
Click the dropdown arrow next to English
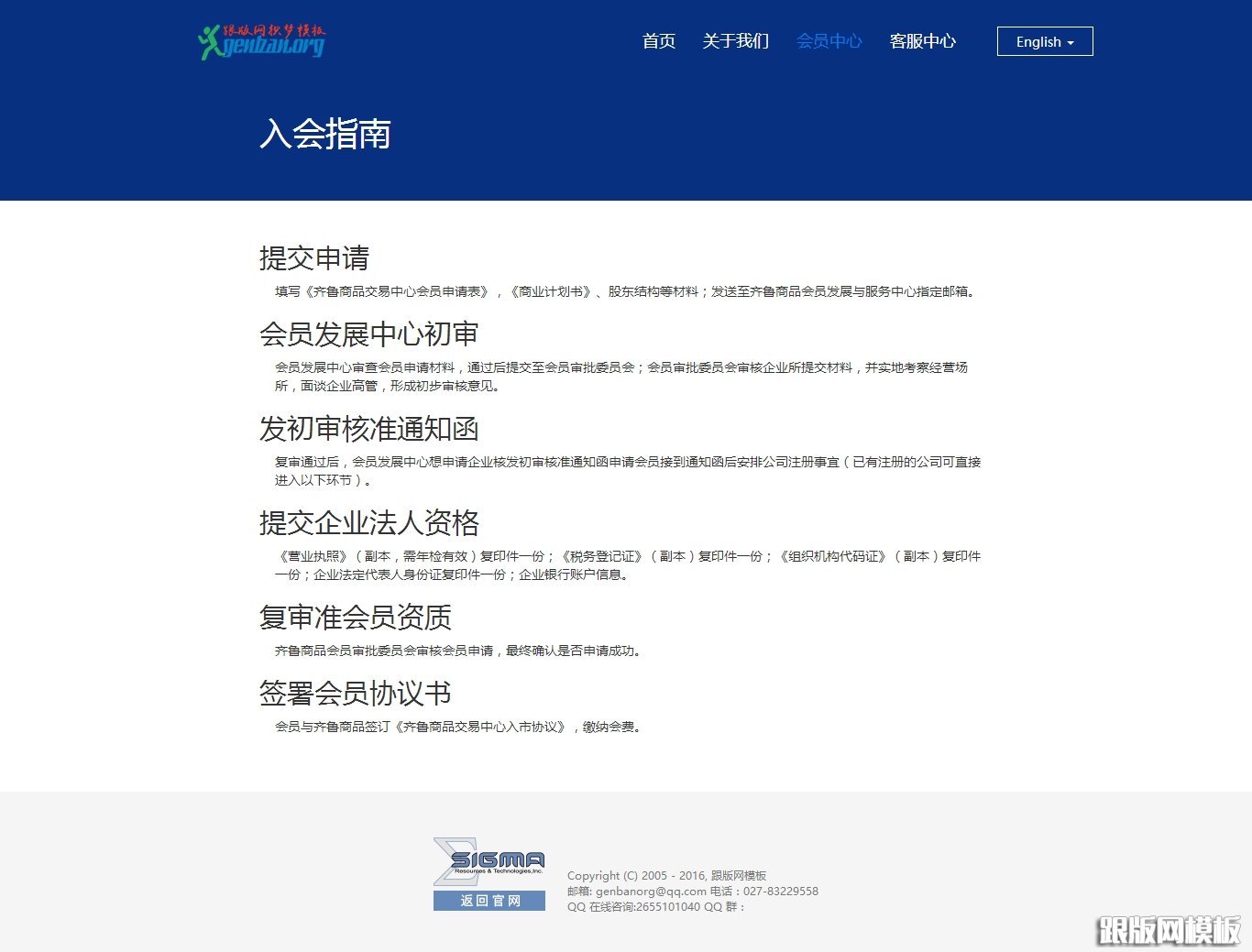(1069, 42)
